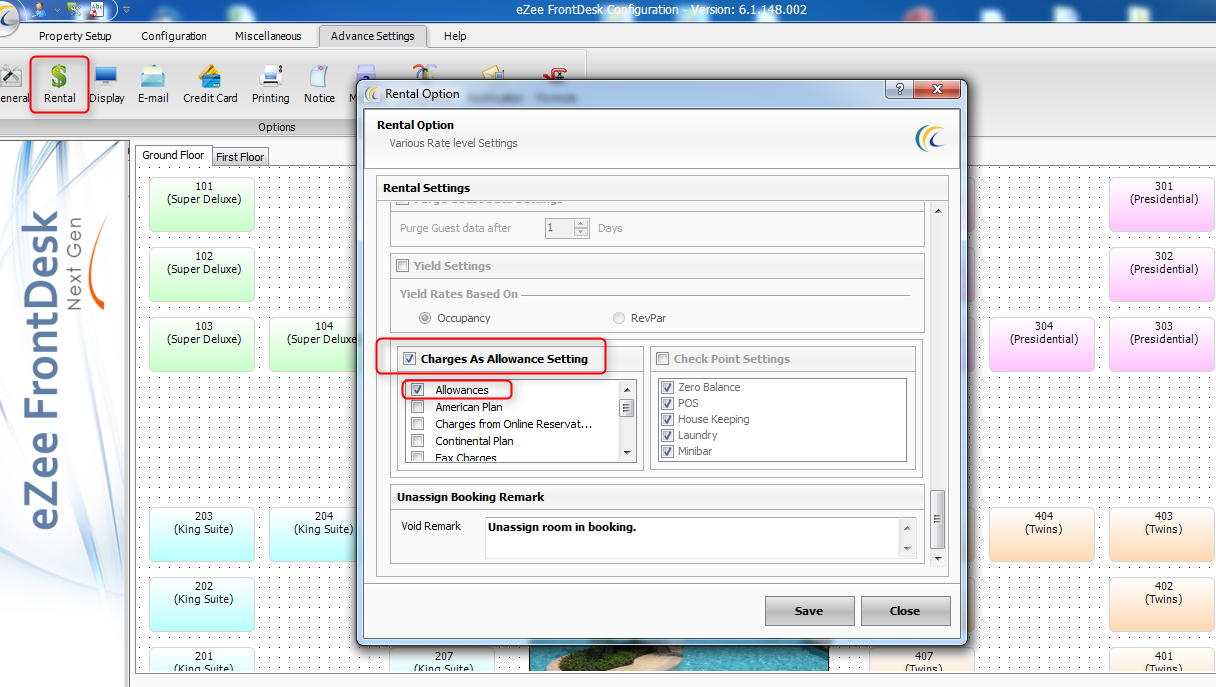Select room 202 King Suite
The width and height of the screenshot is (1216, 687).
pos(202,605)
